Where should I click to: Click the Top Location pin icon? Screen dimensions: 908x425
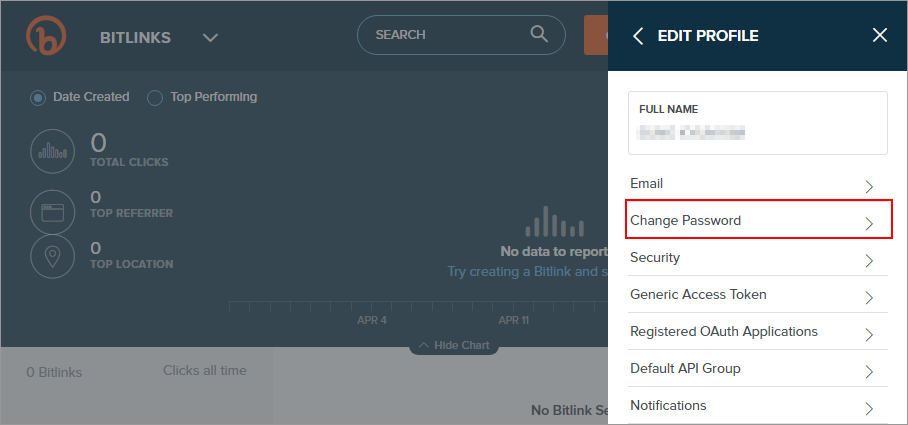[x=52, y=257]
